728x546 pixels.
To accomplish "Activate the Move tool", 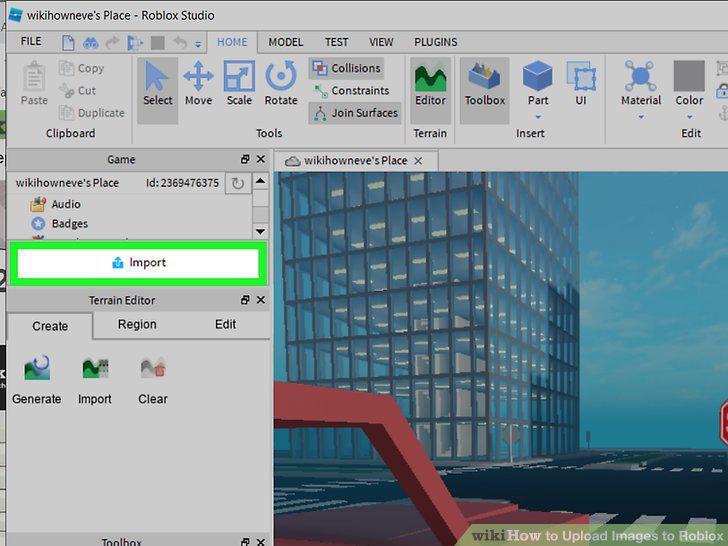I will point(198,84).
